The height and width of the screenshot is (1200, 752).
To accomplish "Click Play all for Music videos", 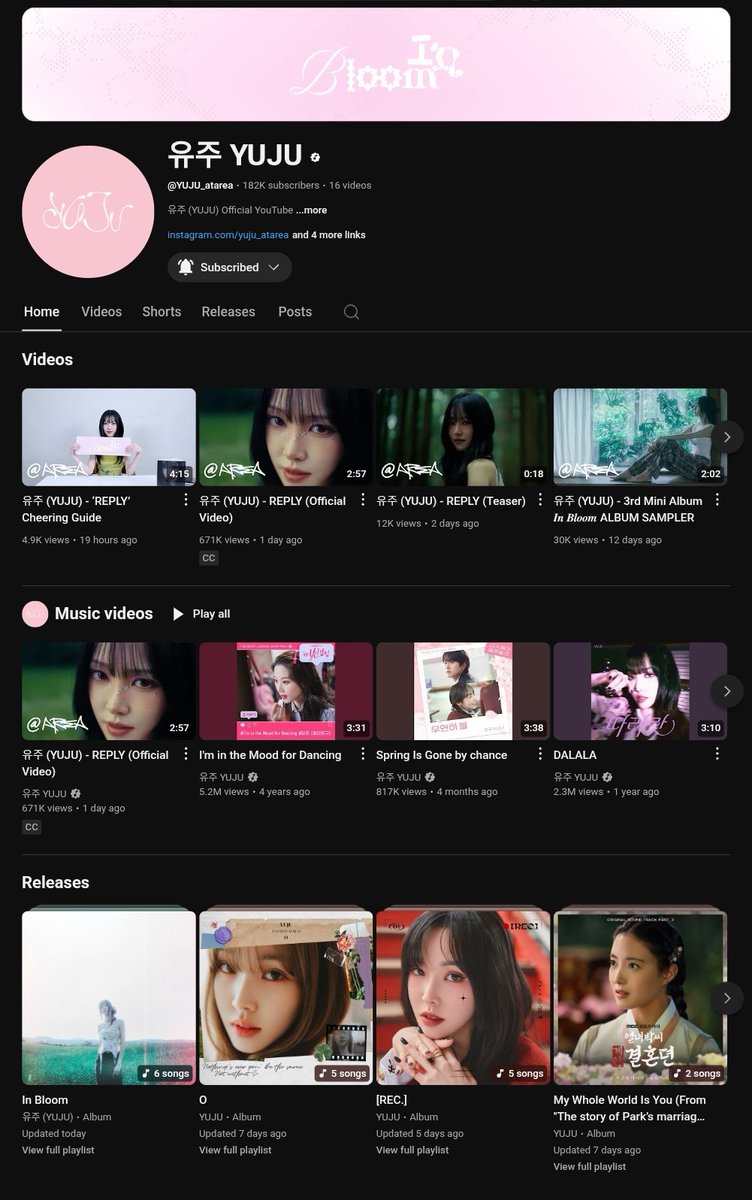I will coord(201,614).
